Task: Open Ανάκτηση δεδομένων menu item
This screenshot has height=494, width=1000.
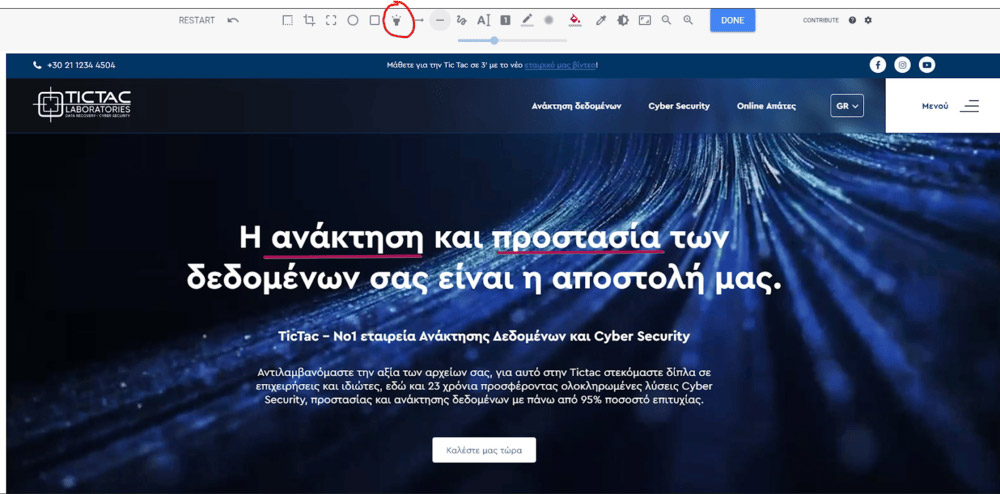Action: 577,106
